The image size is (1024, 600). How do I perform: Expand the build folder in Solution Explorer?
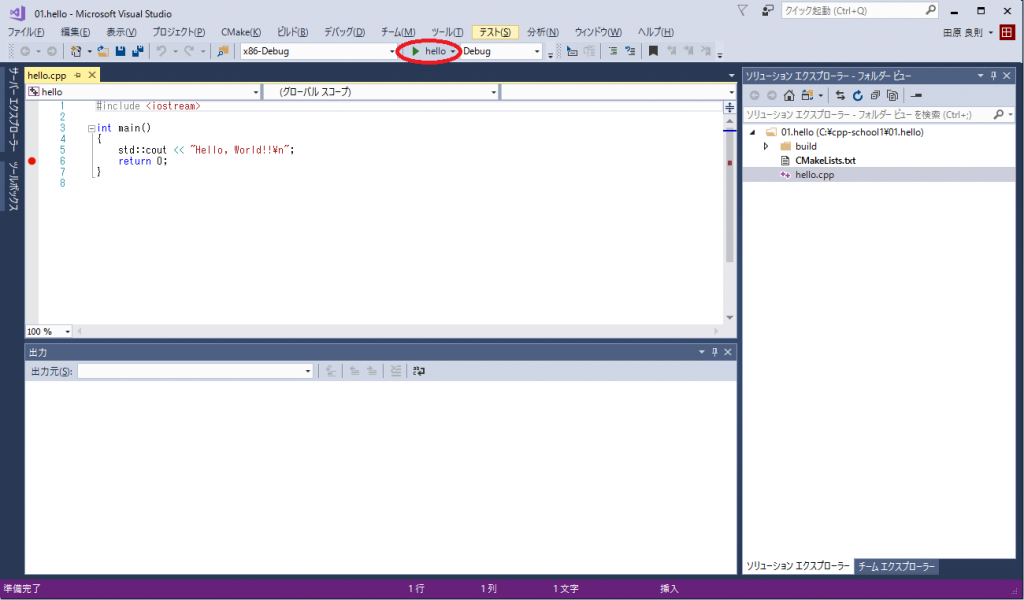pos(765,146)
